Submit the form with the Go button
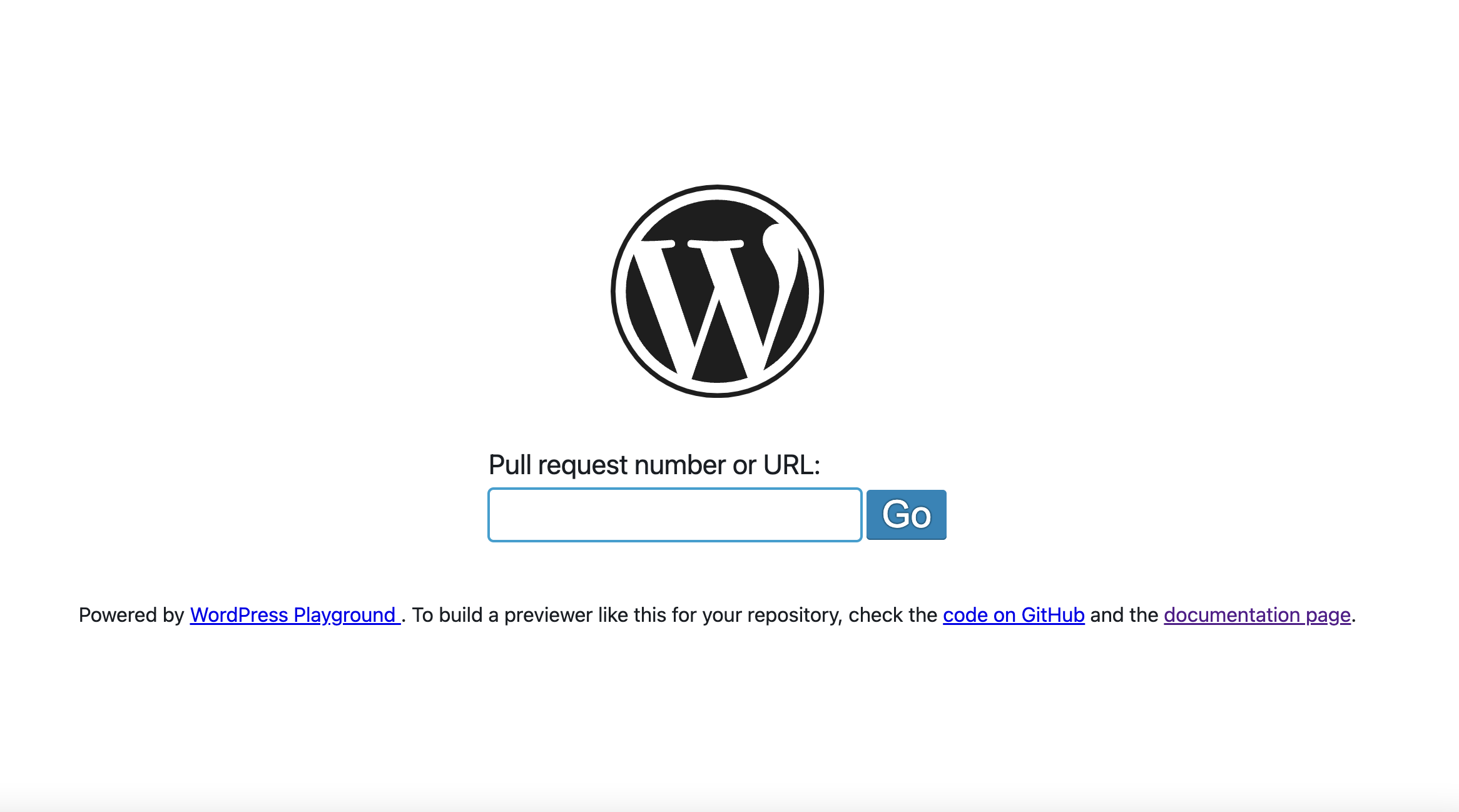The image size is (1459, 812). click(x=906, y=515)
